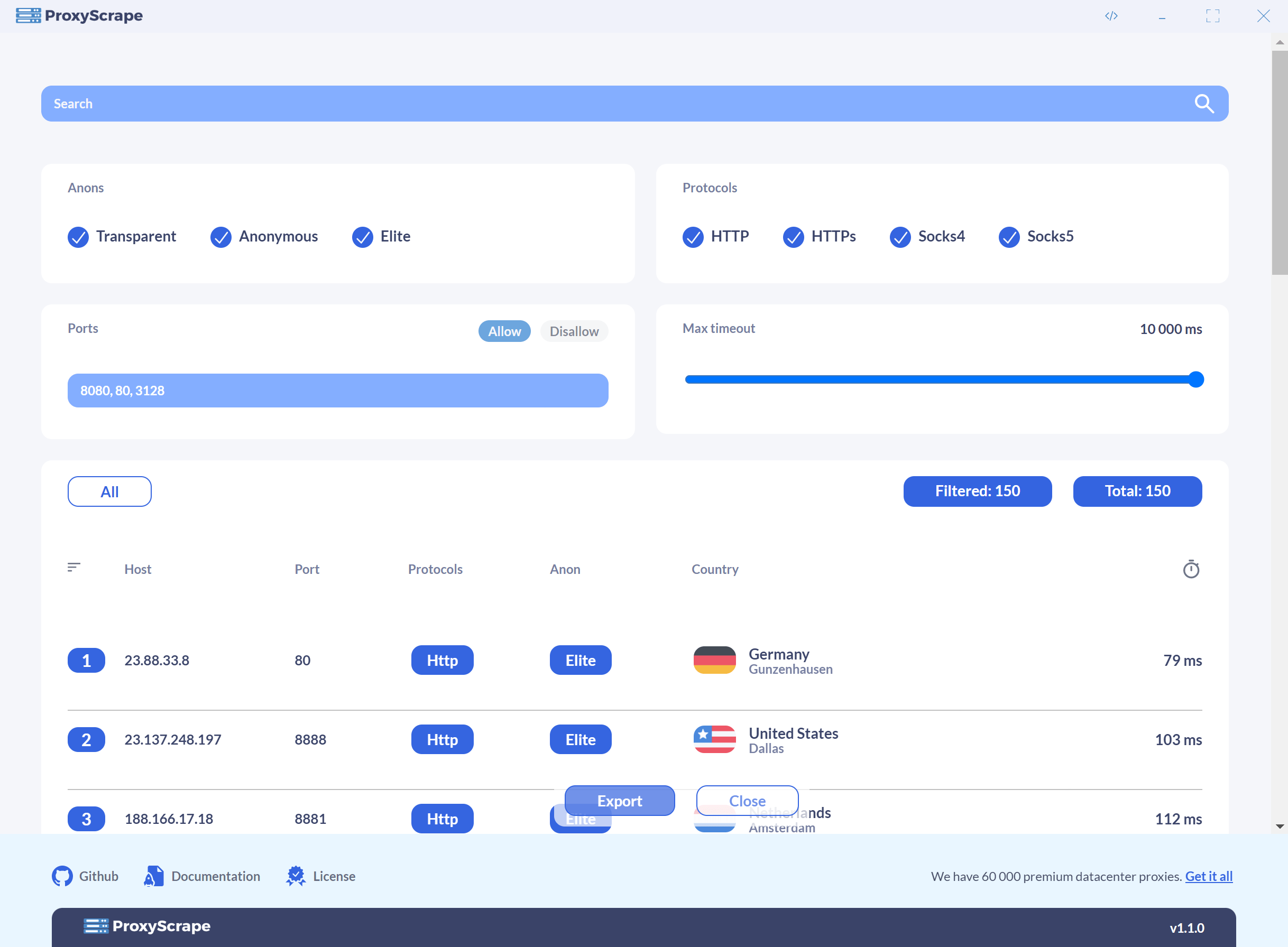This screenshot has width=1288, height=947.
Task: Open the Github icon in the footer
Action: (x=63, y=876)
